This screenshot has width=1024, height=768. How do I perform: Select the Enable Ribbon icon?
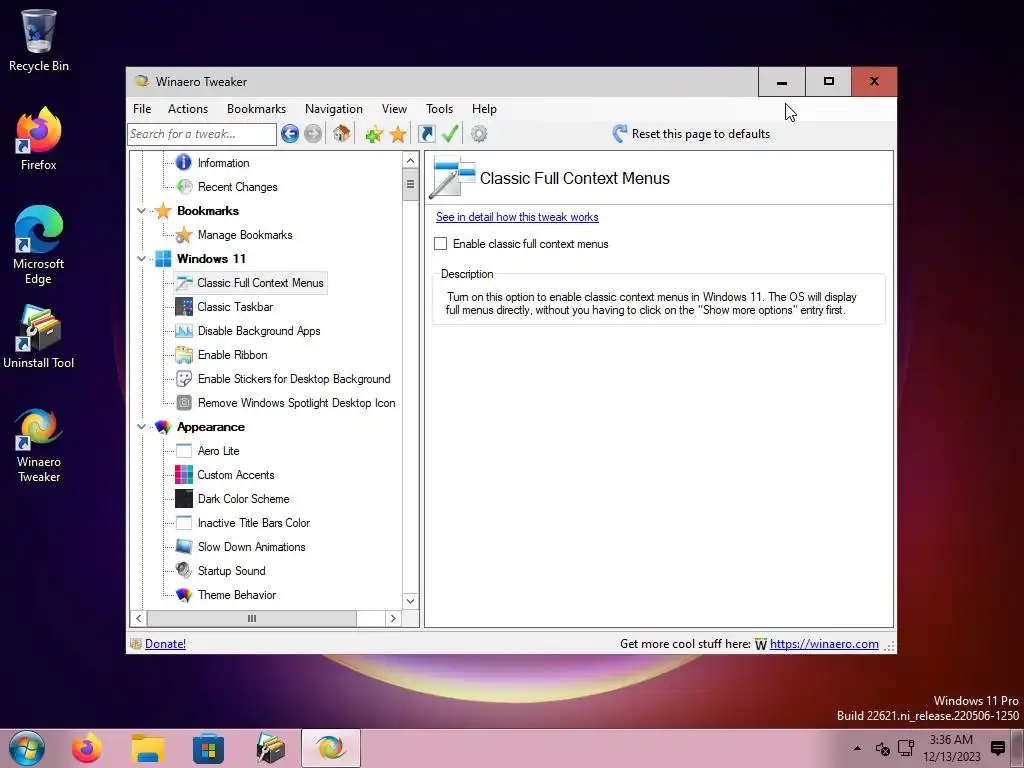184,355
